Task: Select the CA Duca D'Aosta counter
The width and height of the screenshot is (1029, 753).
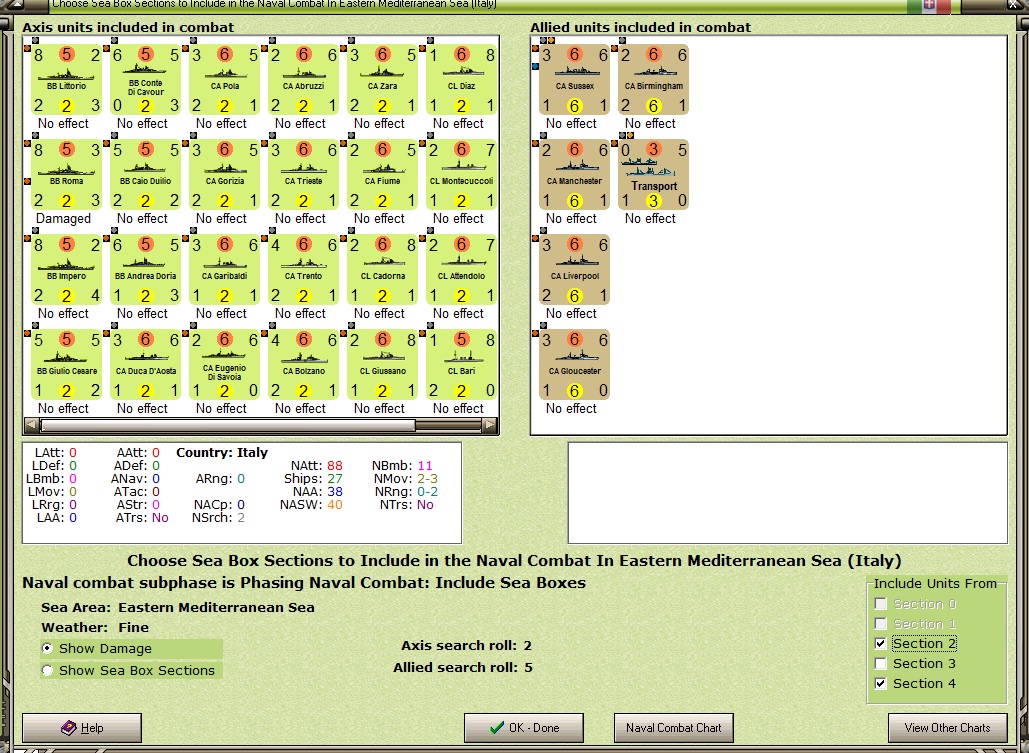Action: 145,365
